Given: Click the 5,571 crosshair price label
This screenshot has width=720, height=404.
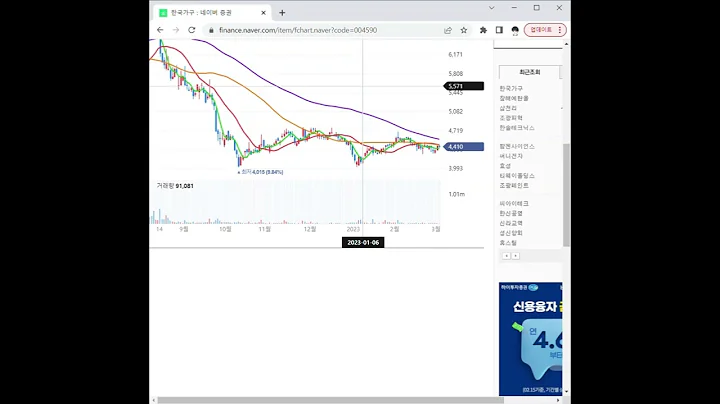Looking at the screenshot, I should click(x=464, y=86).
